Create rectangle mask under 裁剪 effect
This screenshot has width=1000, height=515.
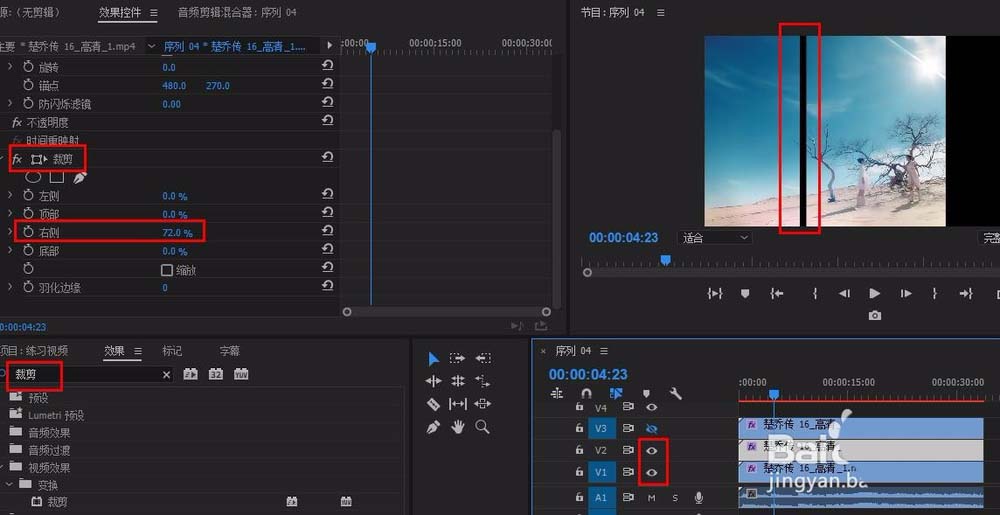point(57,178)
